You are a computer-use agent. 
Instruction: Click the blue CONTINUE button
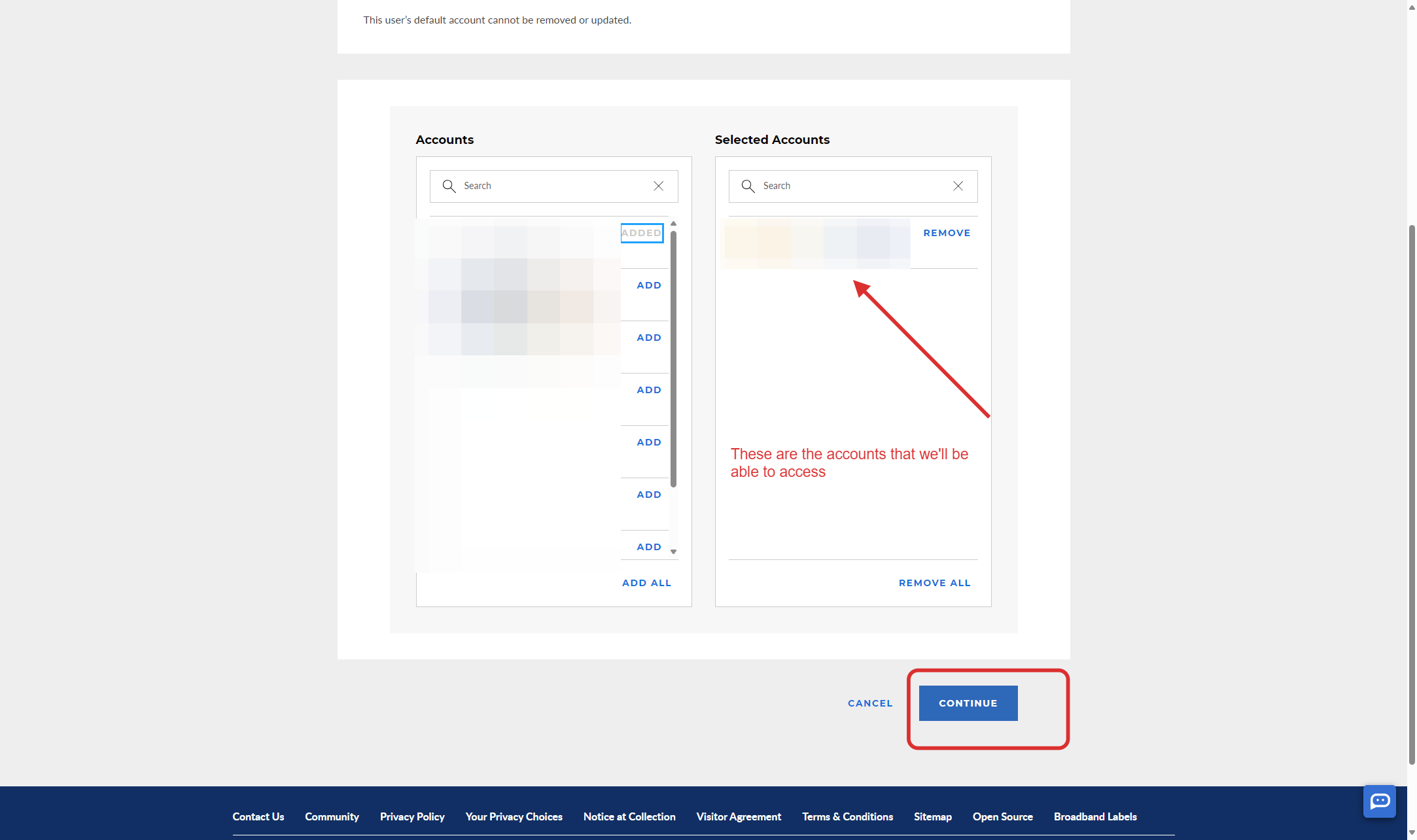(968, 703)
